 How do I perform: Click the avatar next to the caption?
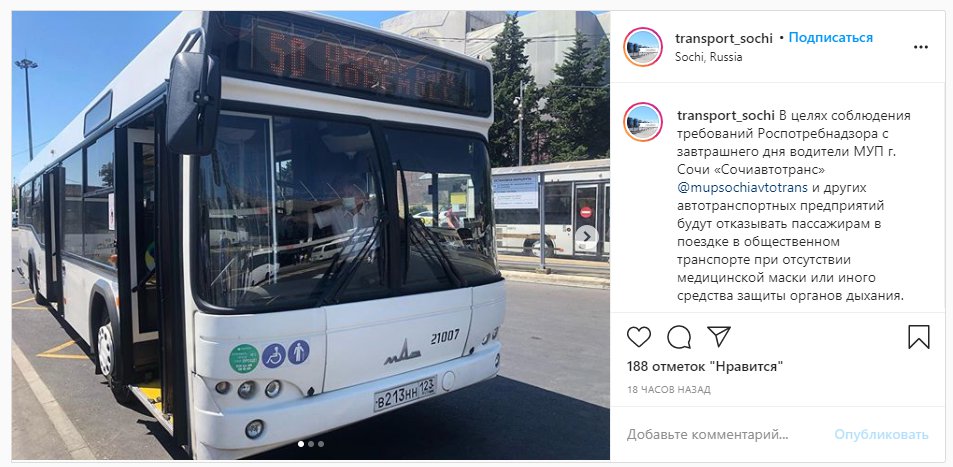click(642, 122)
